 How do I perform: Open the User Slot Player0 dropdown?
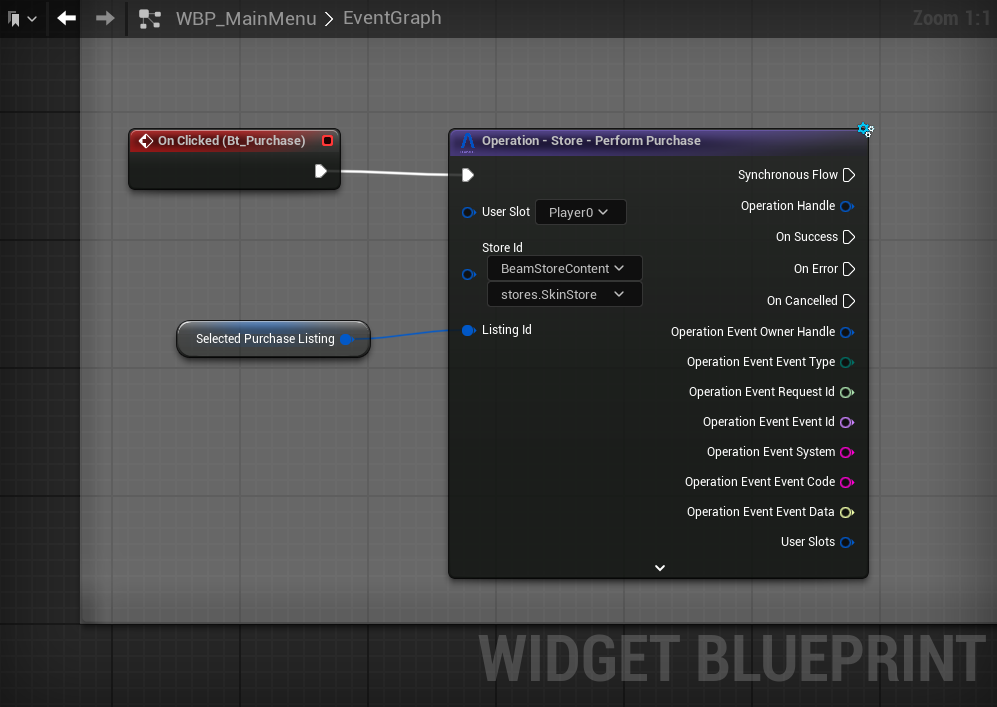tap(580, 212)
